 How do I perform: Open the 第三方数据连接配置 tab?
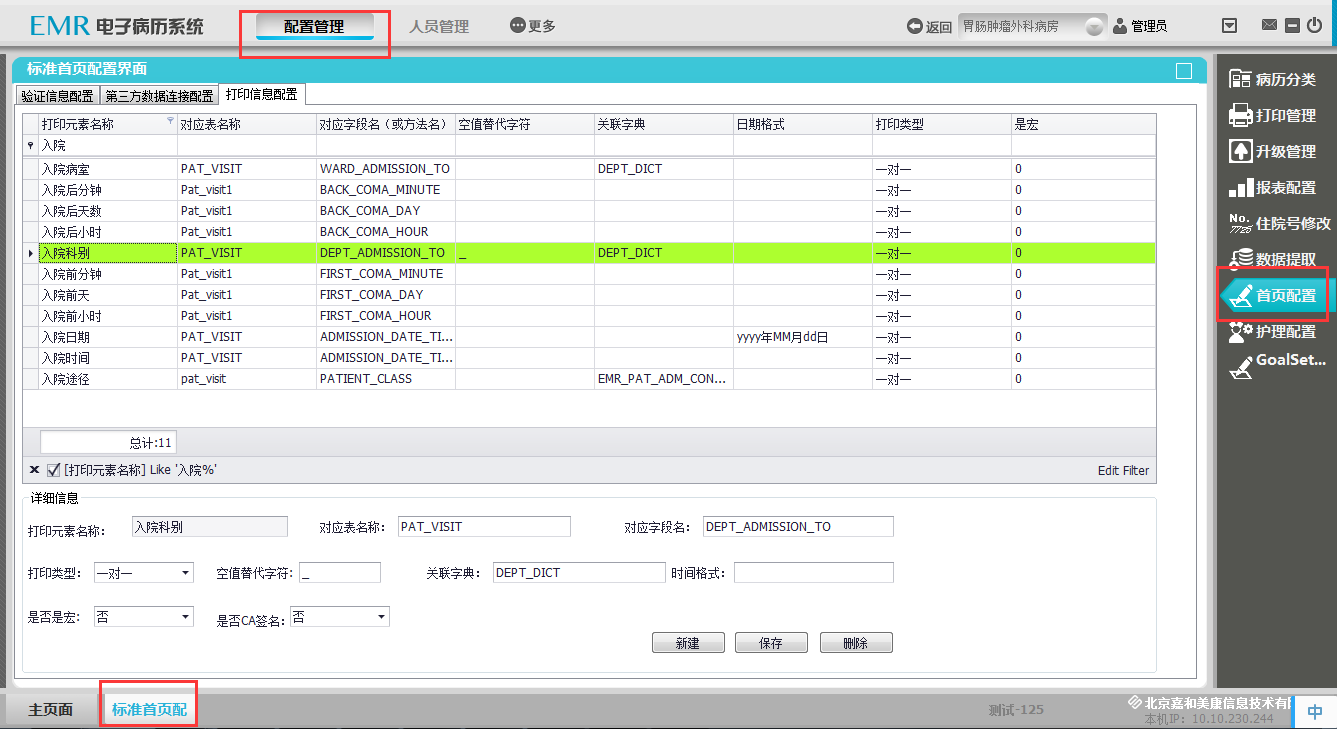point(159,96)
